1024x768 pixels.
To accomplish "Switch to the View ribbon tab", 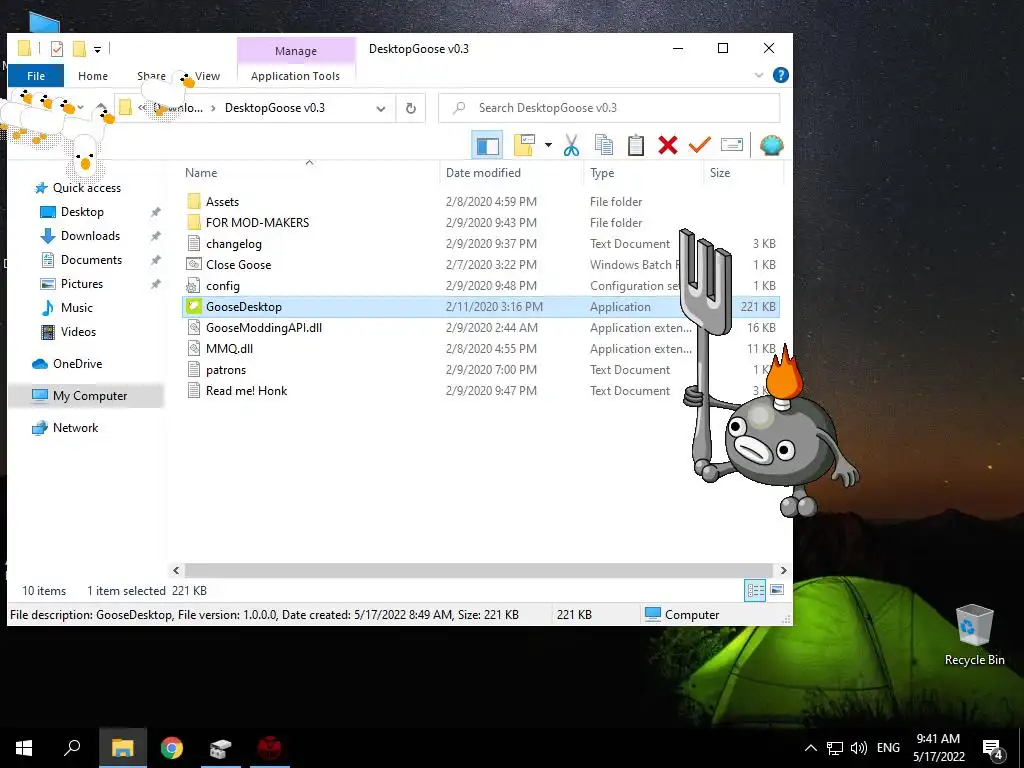I will (208, 76).
